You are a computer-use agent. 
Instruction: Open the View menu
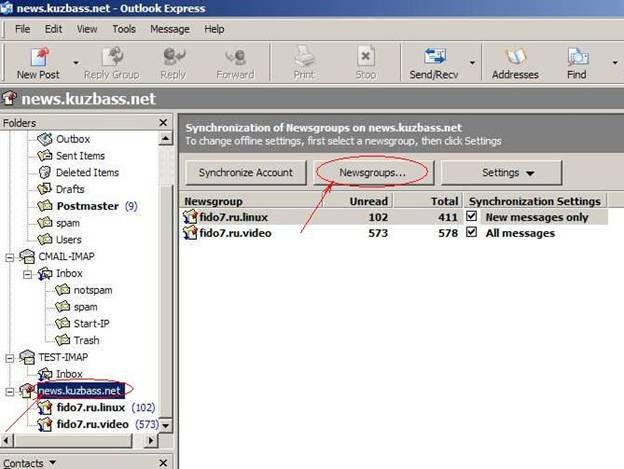pyautogui.click(x=87, y=29)
